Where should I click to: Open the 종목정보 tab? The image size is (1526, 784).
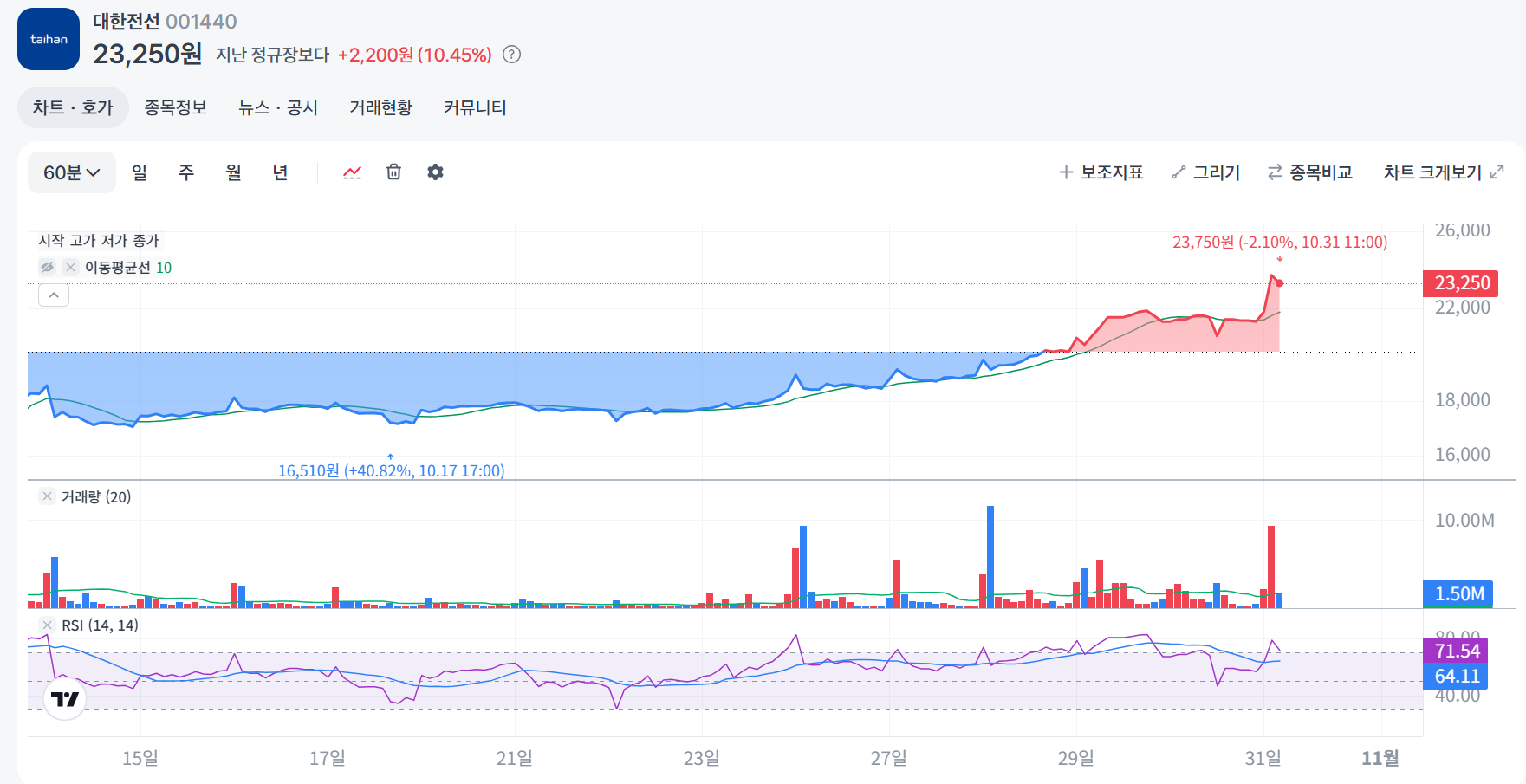(x=175, y=107)
